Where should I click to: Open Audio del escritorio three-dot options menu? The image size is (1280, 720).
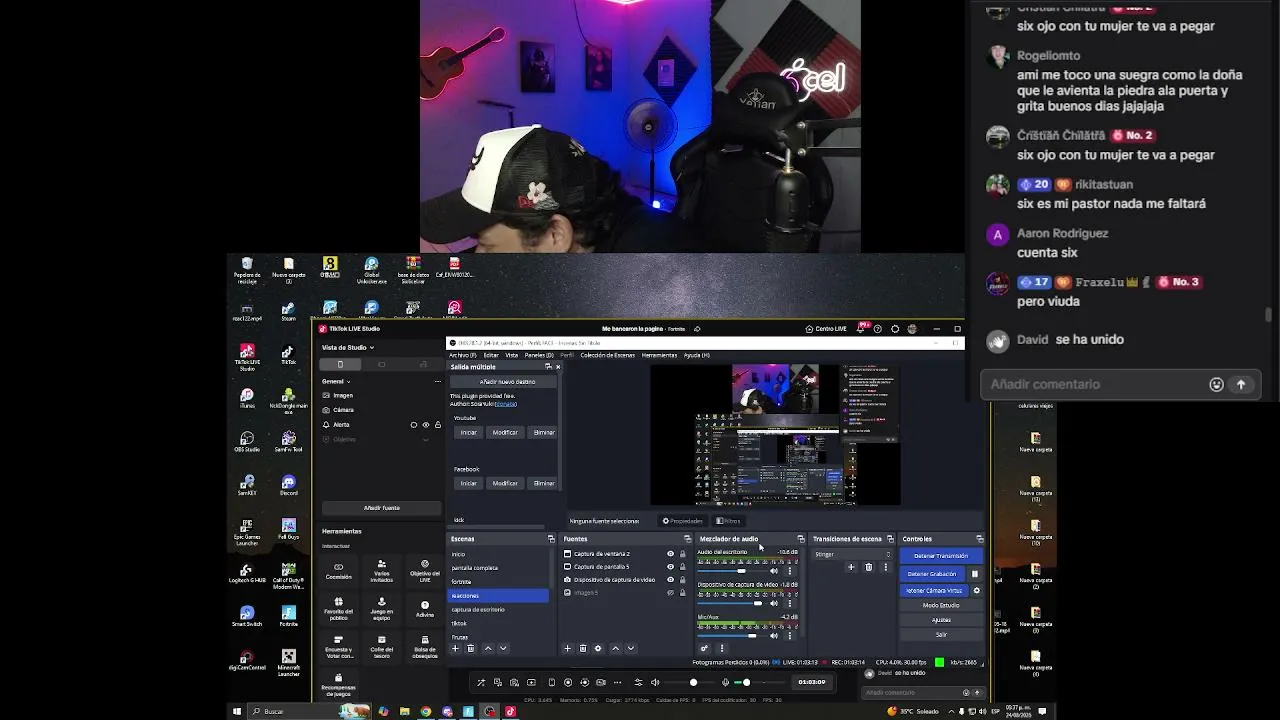pos(789,571)
